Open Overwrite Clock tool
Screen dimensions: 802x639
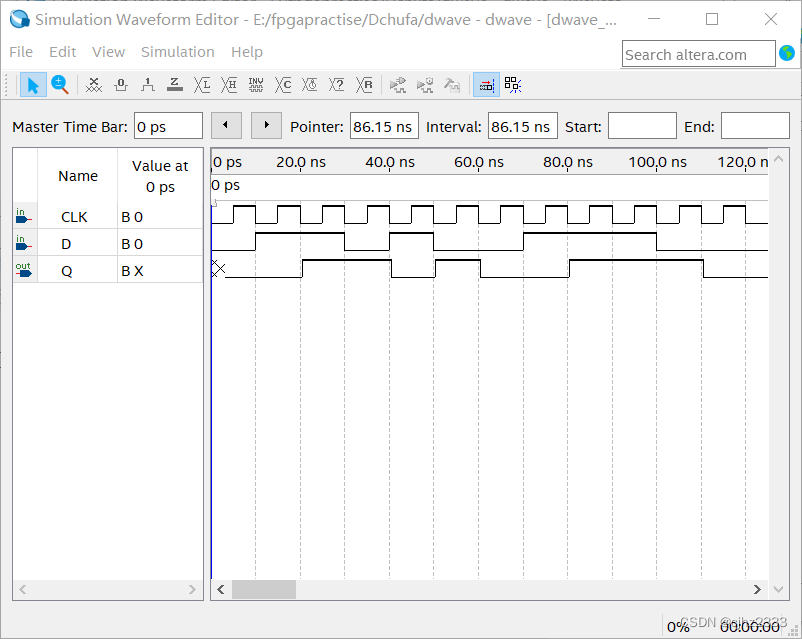point(310,85)
